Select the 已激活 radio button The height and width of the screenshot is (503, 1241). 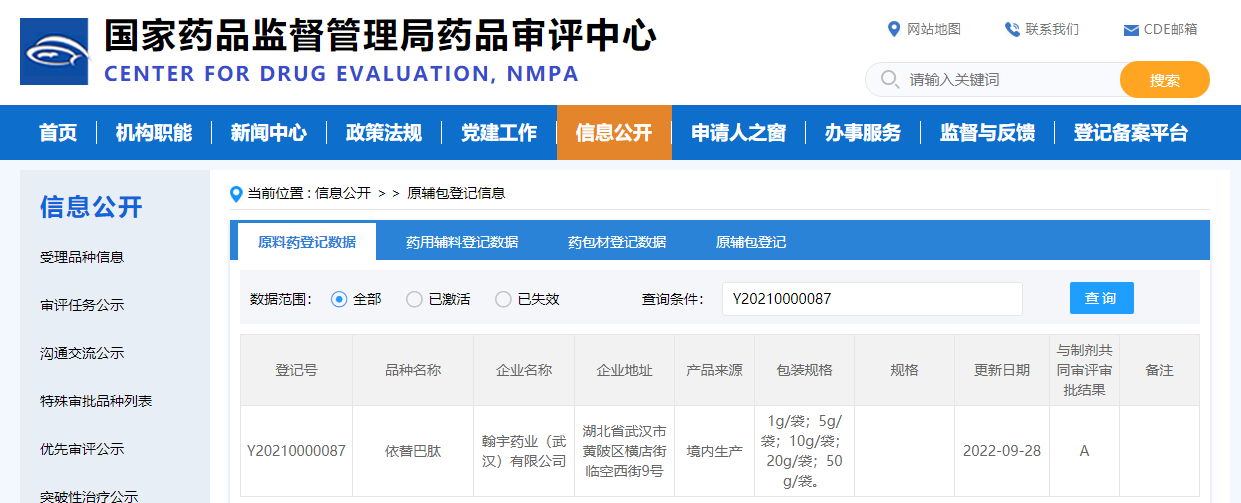click(x=414, y=299)
